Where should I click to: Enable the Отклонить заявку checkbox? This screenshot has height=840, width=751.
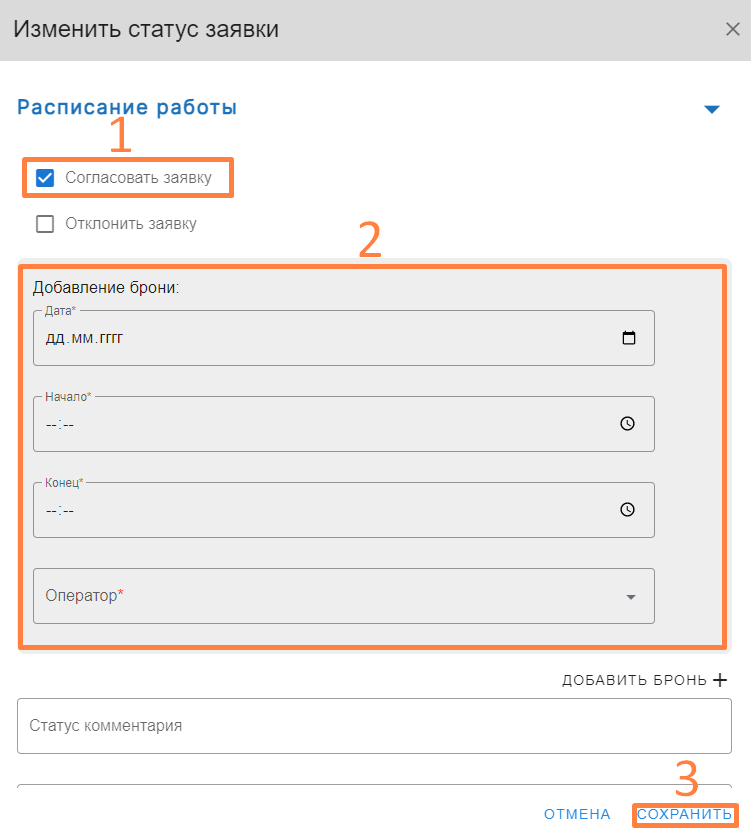pos(45,224)
